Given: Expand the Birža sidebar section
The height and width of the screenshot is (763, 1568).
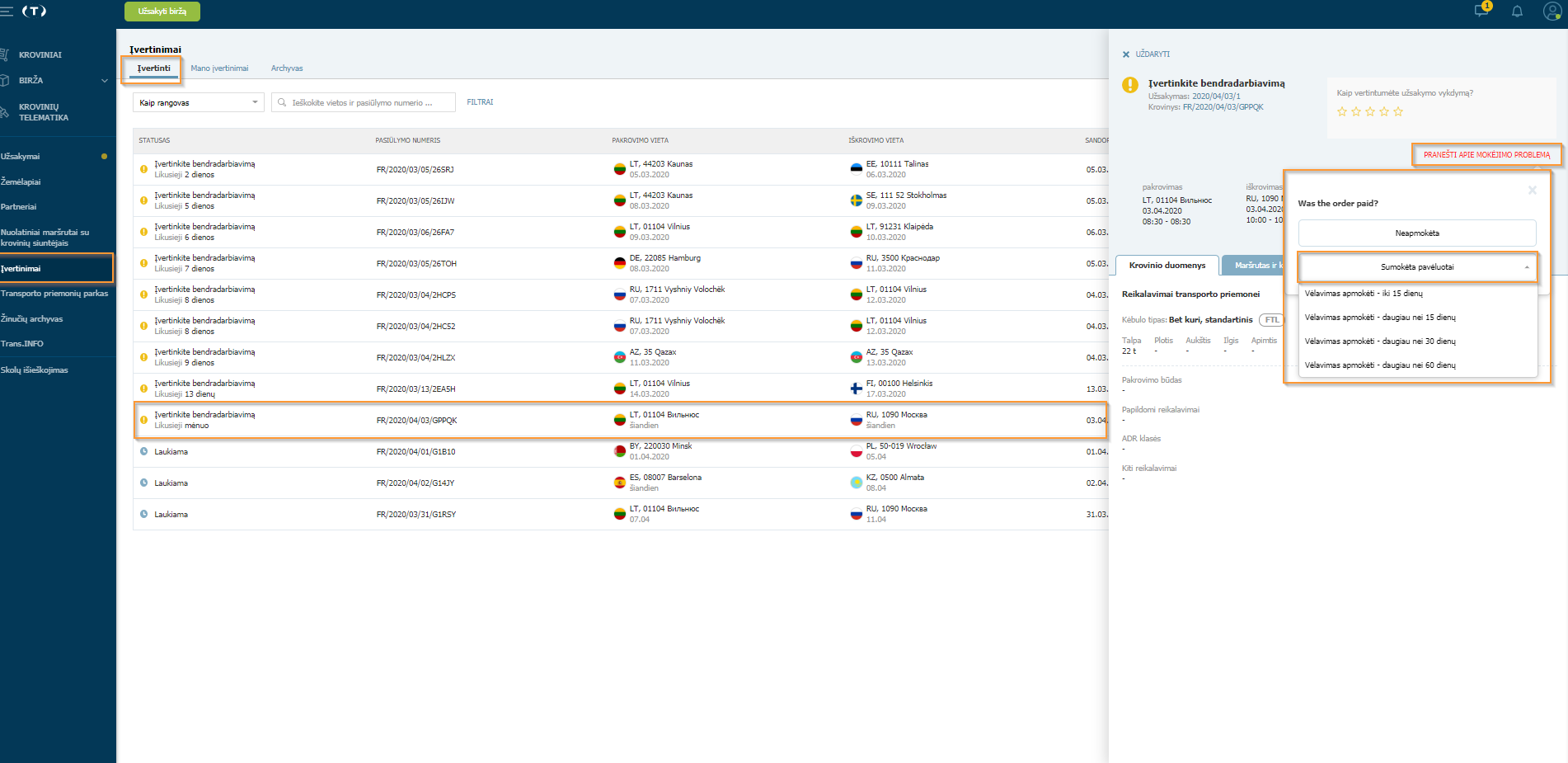Looking at the screenshot, I should 105,81.
